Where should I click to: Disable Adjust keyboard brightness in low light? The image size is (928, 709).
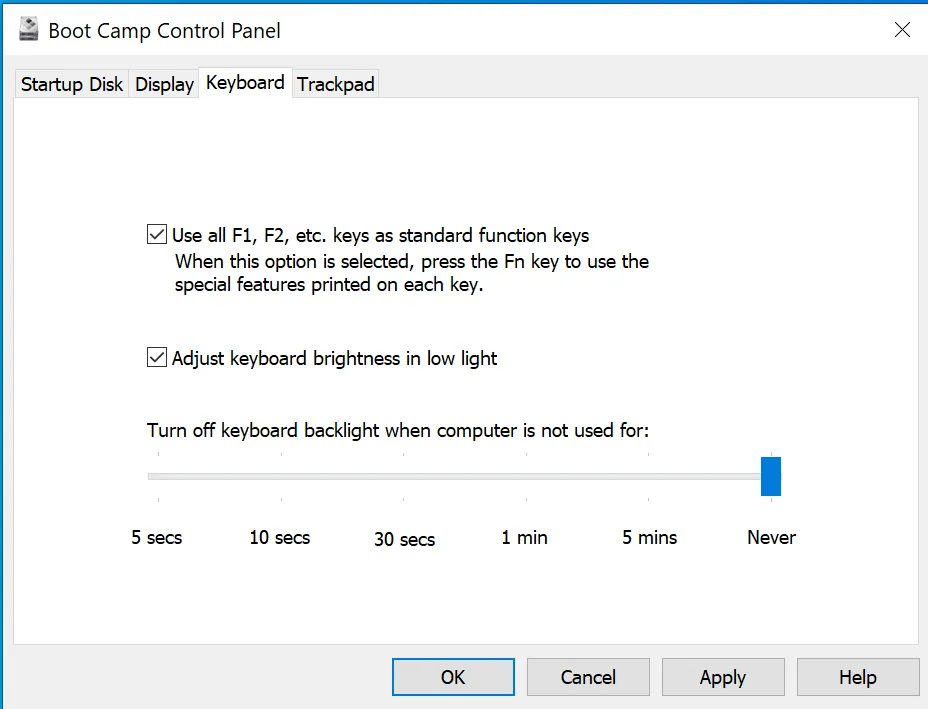tap(157, 358)
